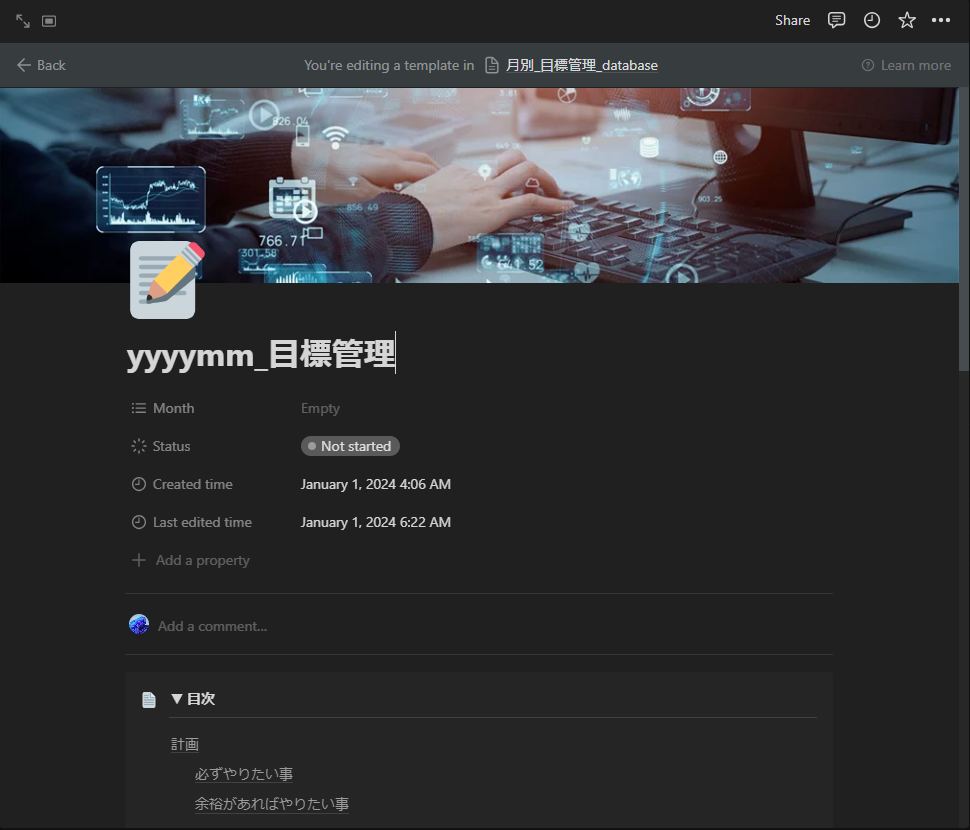Change the memo pencil page icon

click(x=167, y=280)
